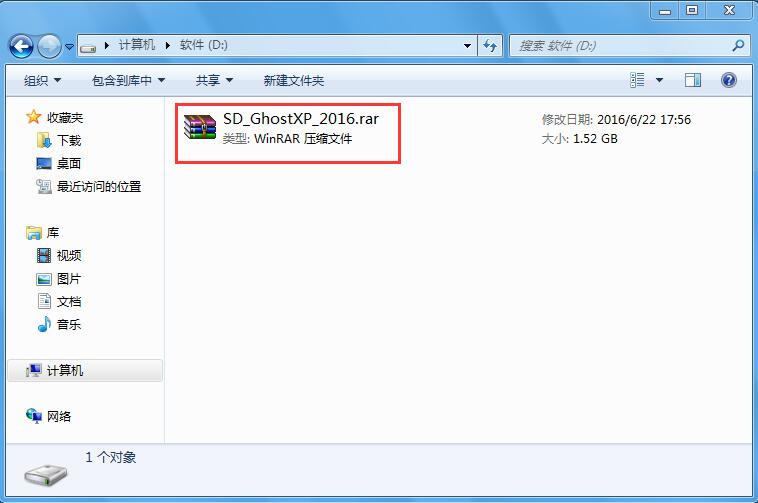
Task: Click the Forward navigation arrow button
Action: click(49, 47)
